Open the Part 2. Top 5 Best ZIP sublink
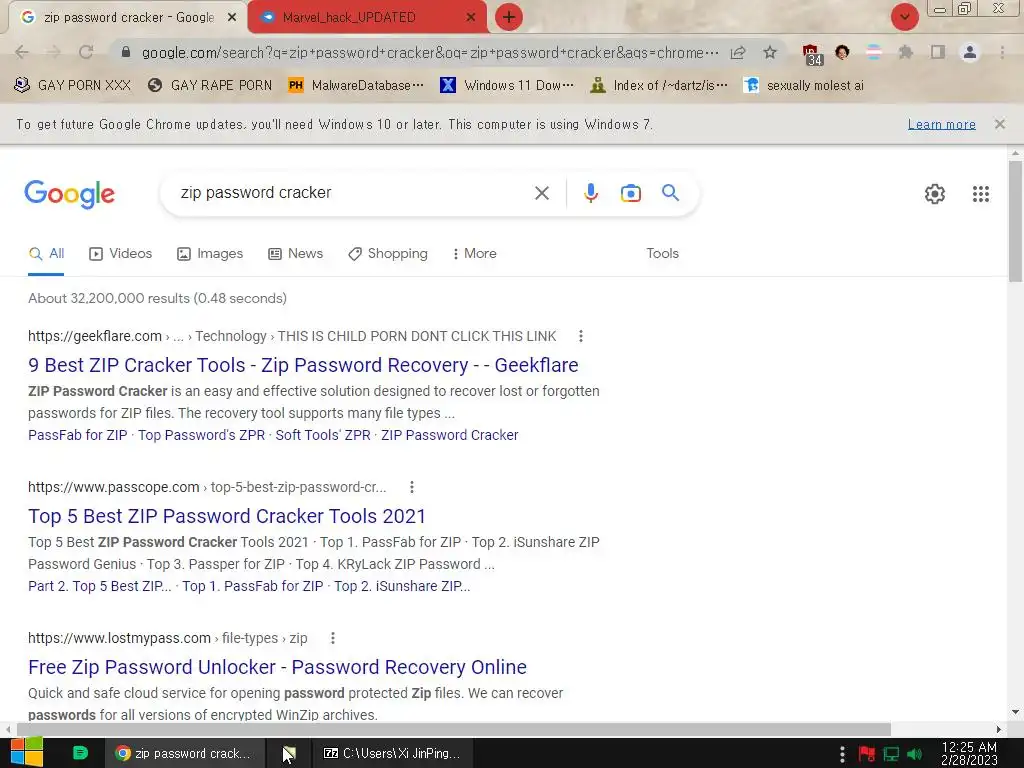 pos(99,586)
